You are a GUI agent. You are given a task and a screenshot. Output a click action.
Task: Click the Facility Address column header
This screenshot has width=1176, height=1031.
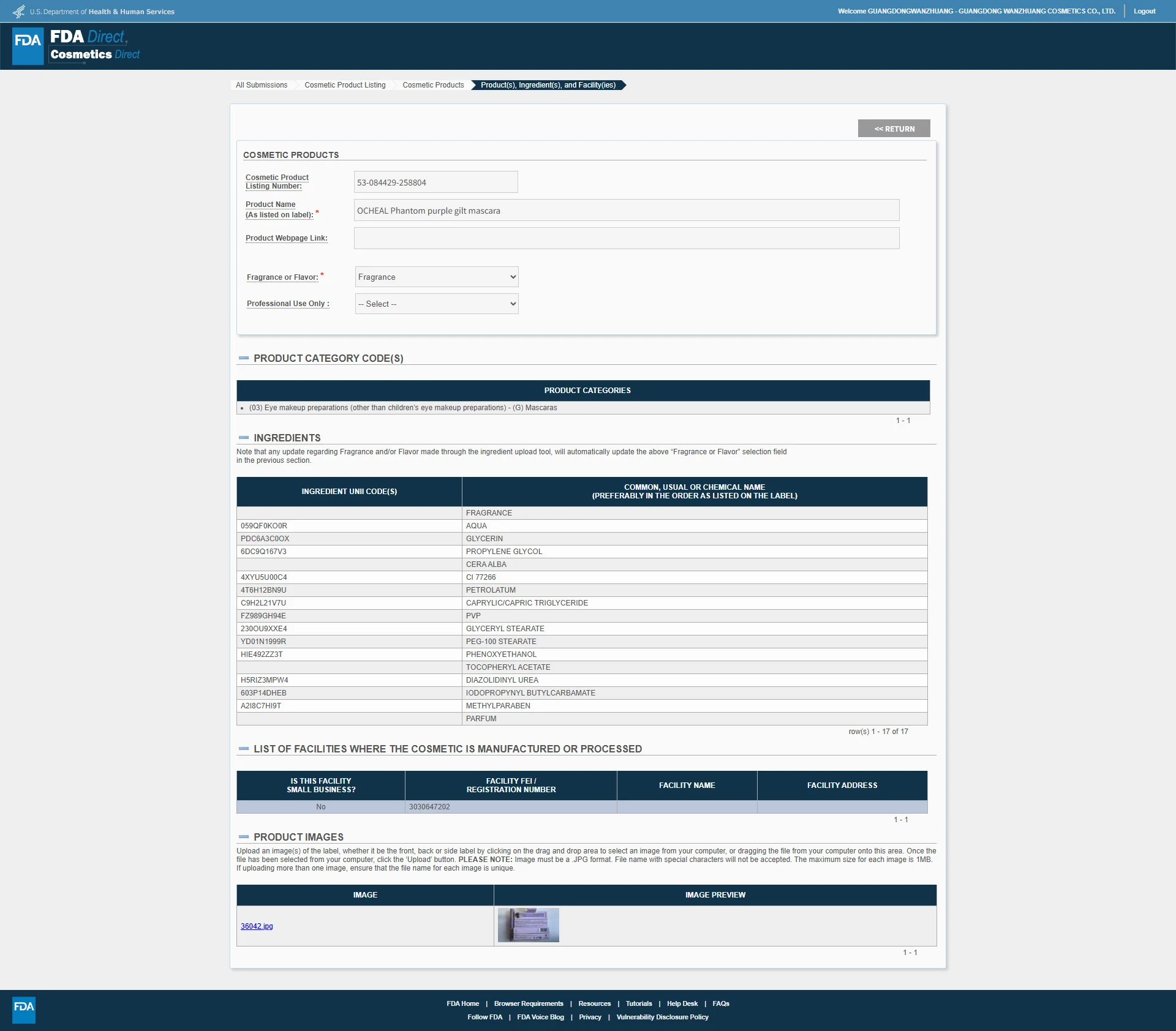(x=842, y=785)
